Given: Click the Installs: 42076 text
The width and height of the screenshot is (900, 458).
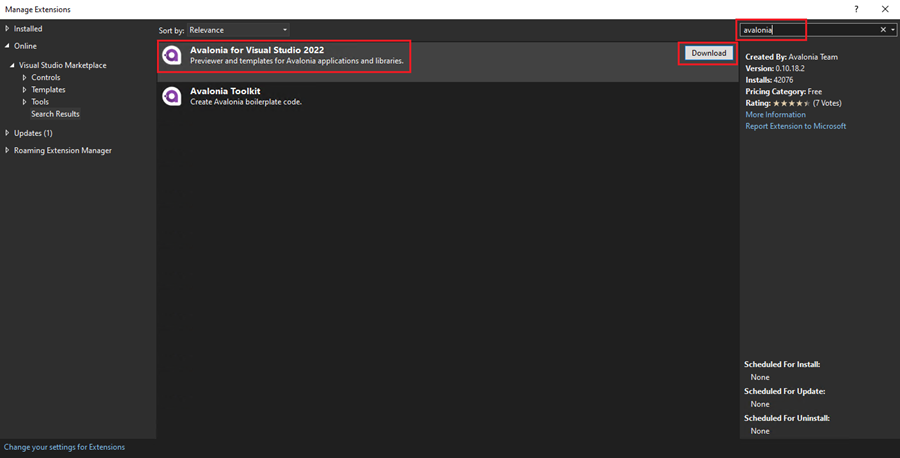Looking at the screenshot, I should [769, 80].
